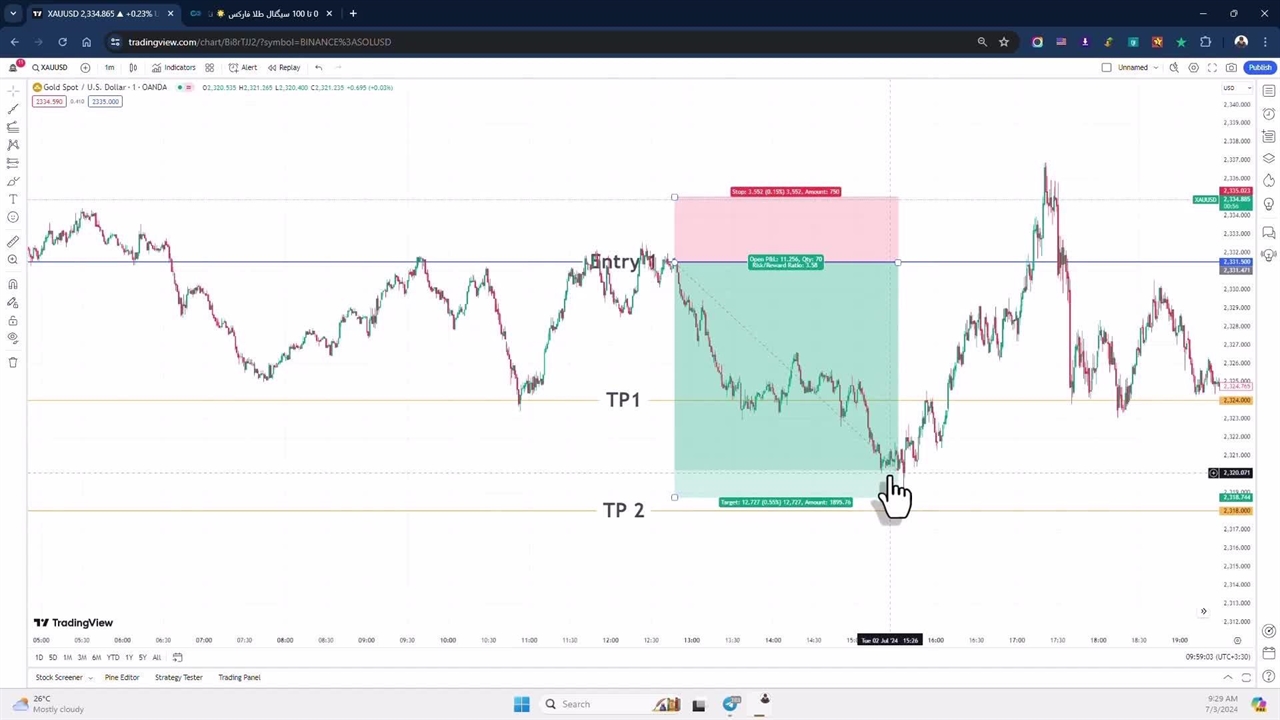Click the Go to date calendar icon
Image resolution: width=1280 pixels, height=720 pixels.
177,657
